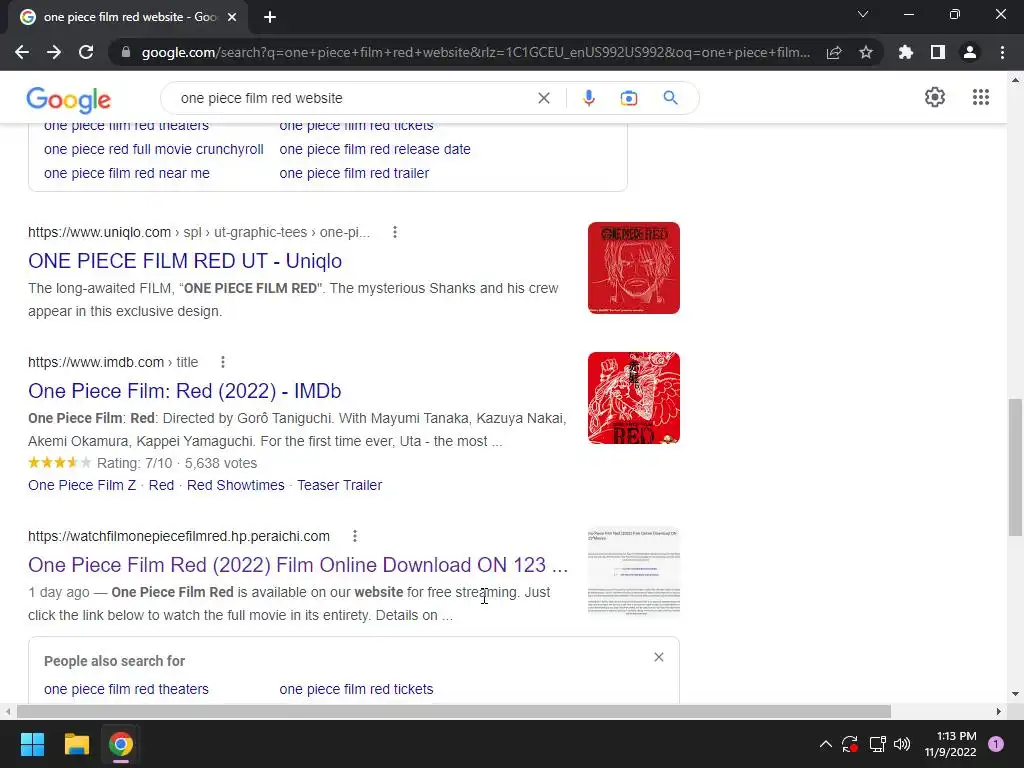Viewport: 1024px width, 768px height.
Task: Submit search with magnifier icon
Action: point(670,98)
